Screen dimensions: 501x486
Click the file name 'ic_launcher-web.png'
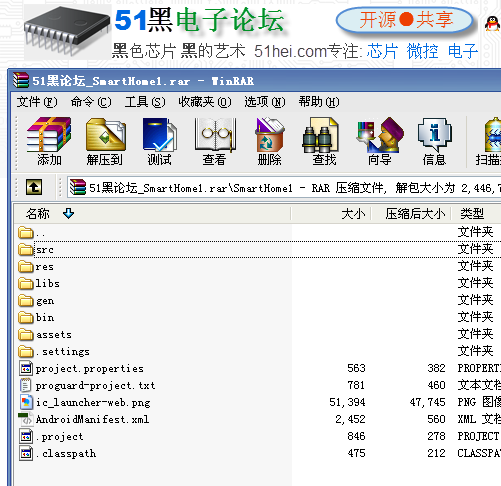[x=93, y=403]
